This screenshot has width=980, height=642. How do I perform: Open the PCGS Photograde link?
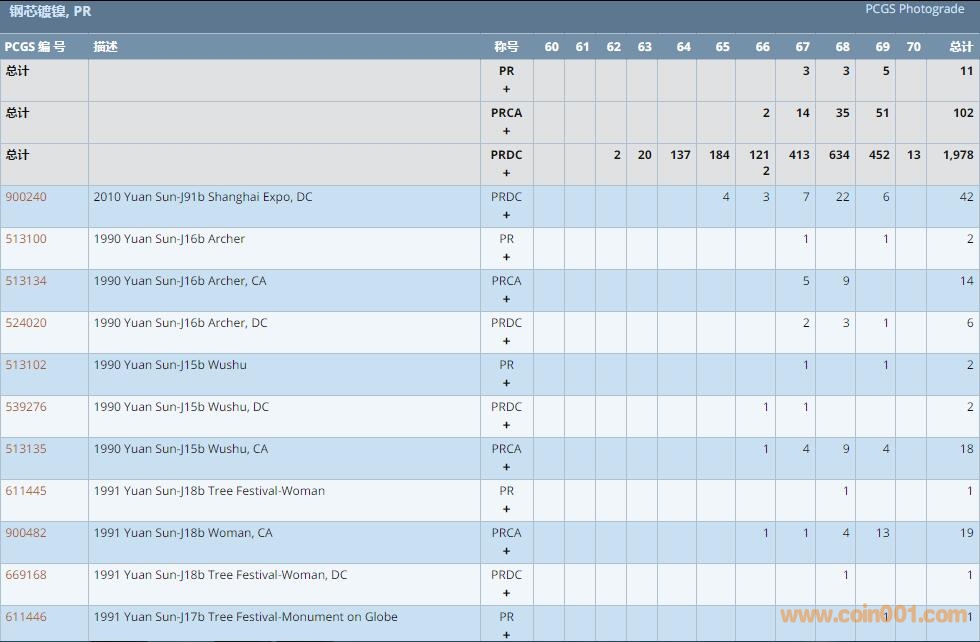tap(914, 9)
